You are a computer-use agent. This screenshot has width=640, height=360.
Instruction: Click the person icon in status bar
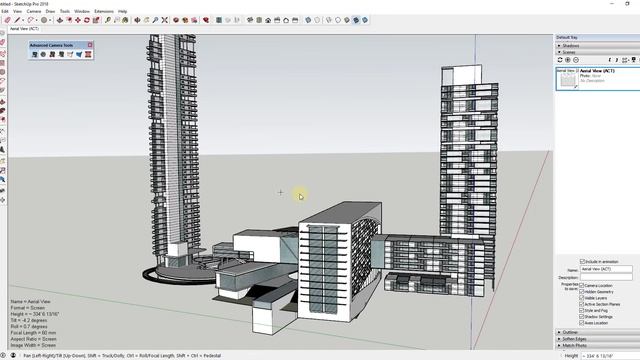[13, 356]
